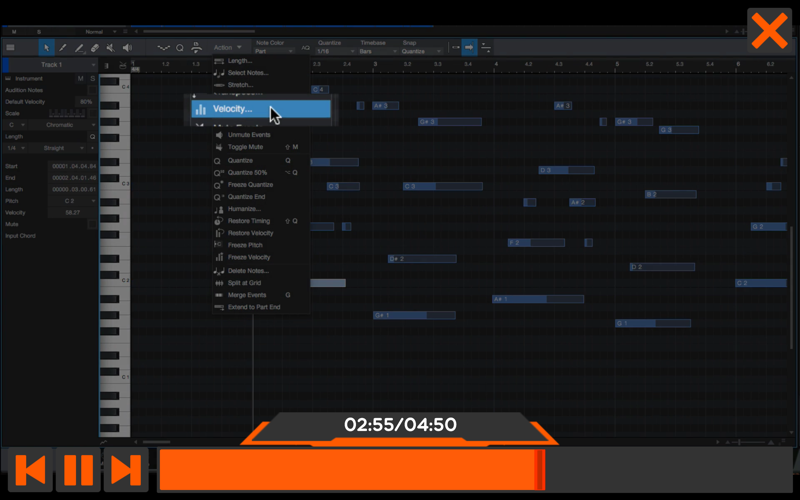
Task: Select the Eraser tool icon
Action: tap(95, 47)
